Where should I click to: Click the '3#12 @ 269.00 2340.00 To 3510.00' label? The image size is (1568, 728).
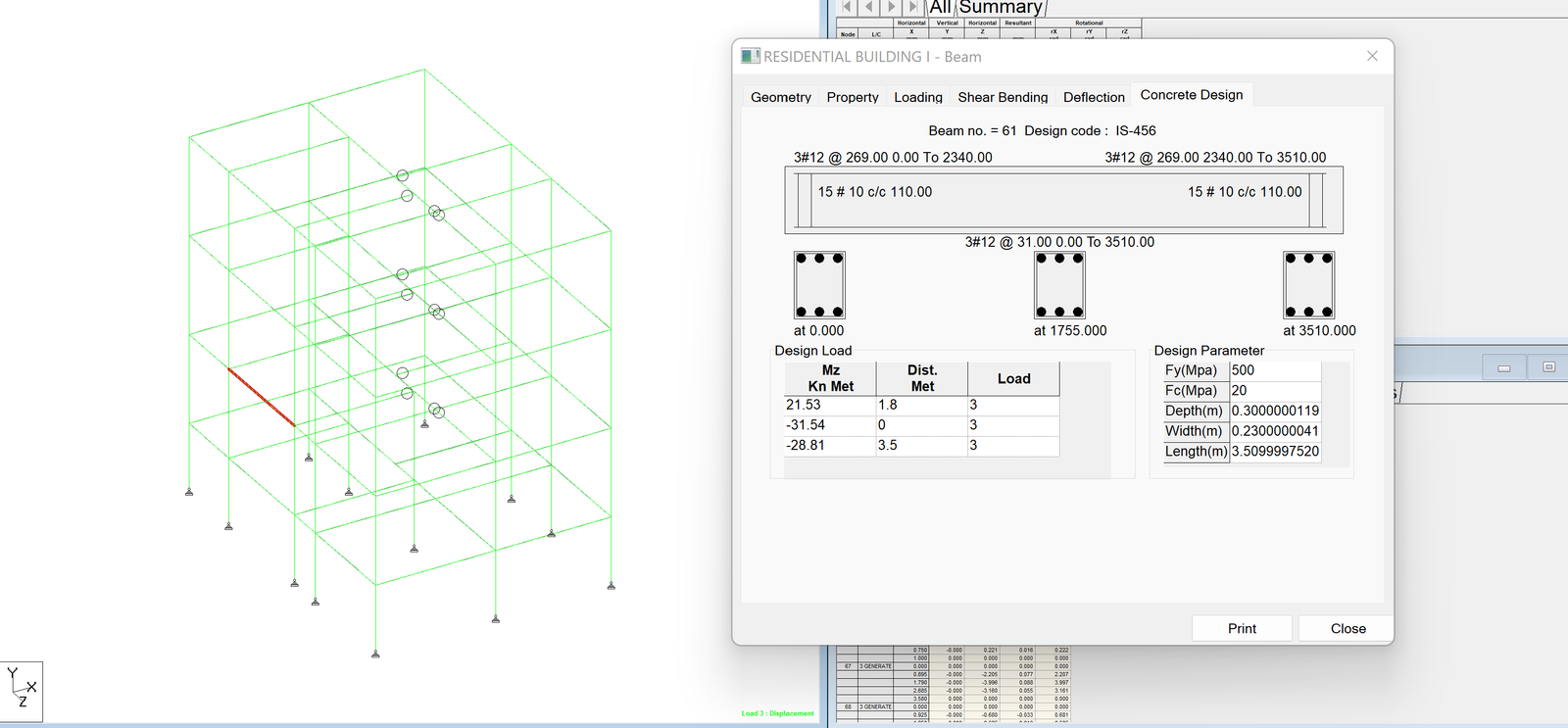(x=1215, y=157)
